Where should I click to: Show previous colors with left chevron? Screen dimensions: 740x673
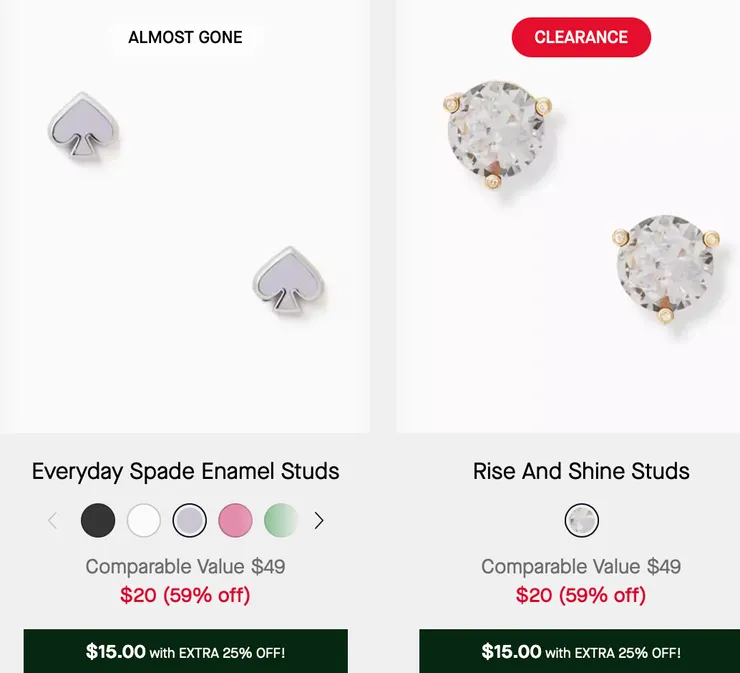[53, 520]
